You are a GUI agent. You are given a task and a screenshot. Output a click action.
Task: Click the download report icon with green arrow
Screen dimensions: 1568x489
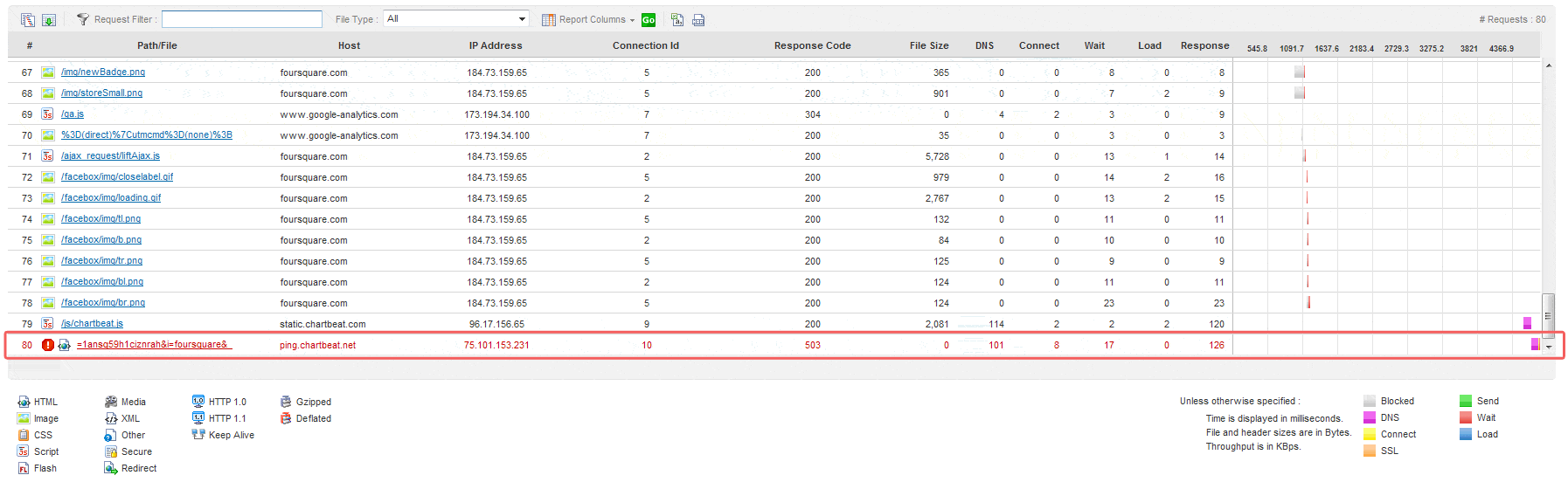pos(49,19)
